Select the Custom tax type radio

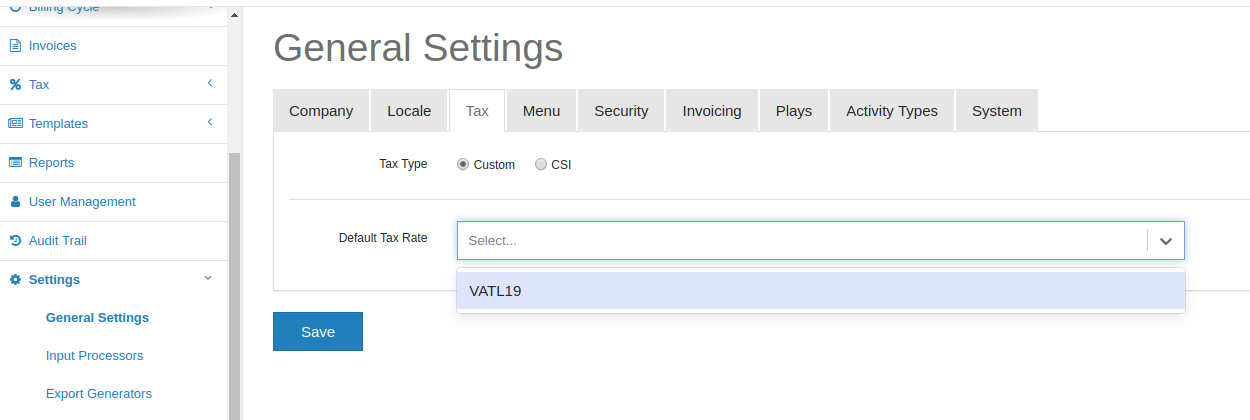pyautogui.click(x=463, y=164)
